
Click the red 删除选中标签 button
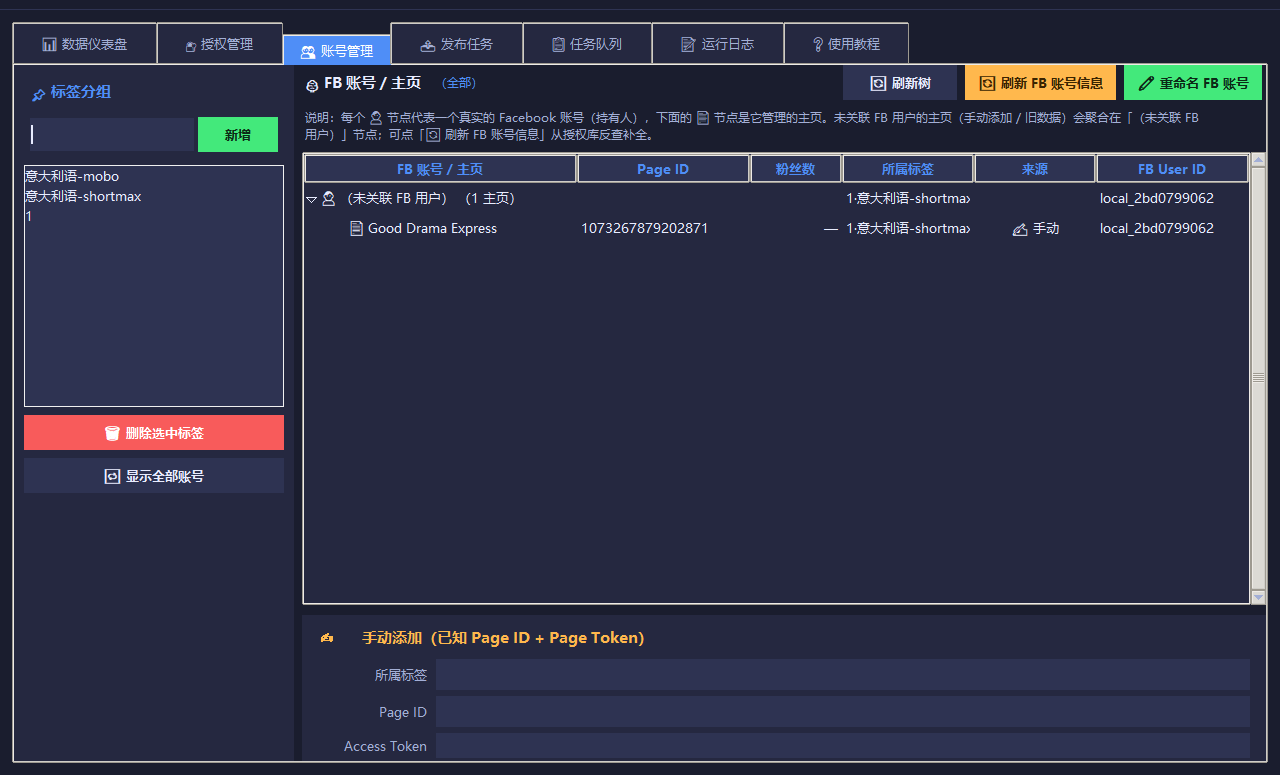(154, 433)
